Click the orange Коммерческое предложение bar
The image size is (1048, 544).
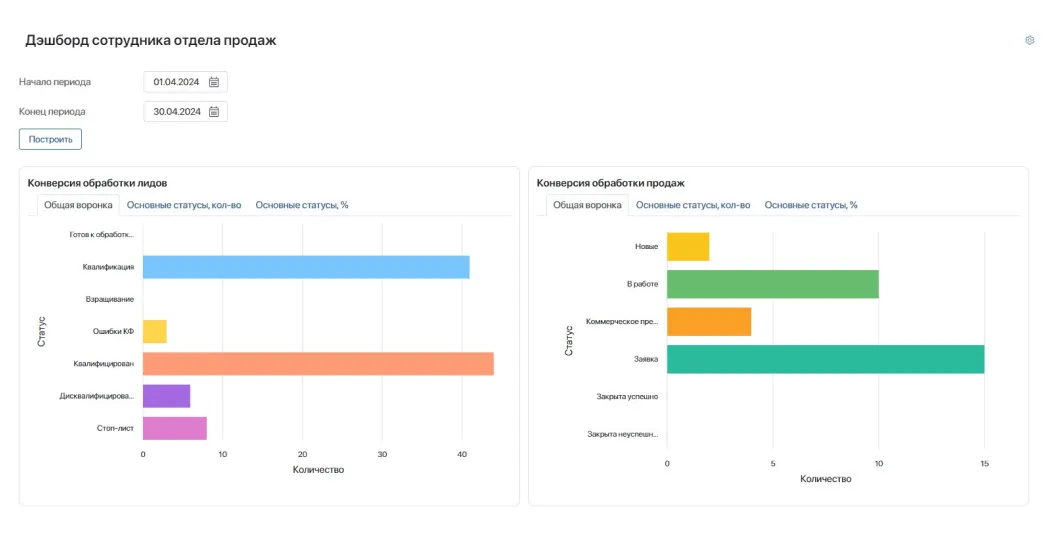[x=708, y=322]
